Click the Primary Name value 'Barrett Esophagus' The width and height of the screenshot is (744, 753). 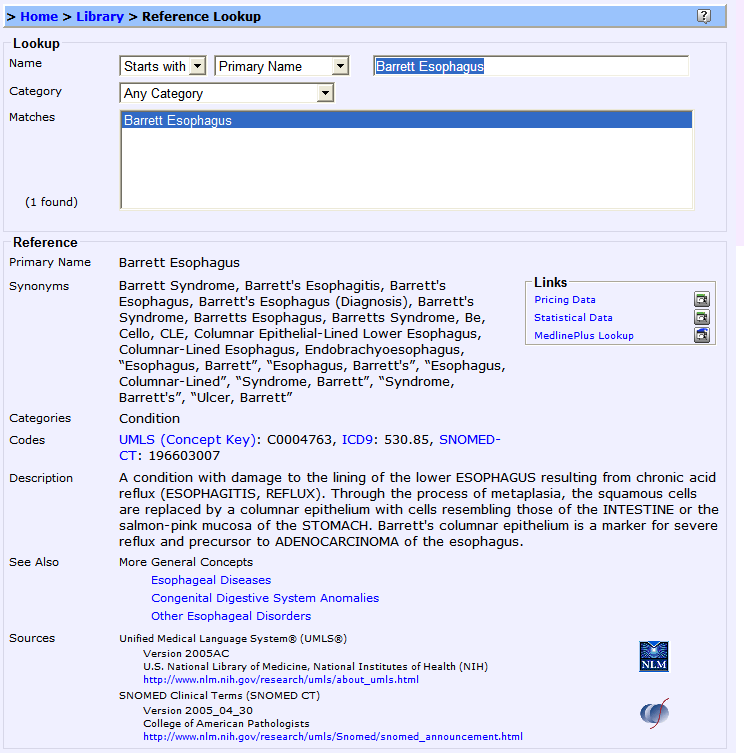[179, 263]
